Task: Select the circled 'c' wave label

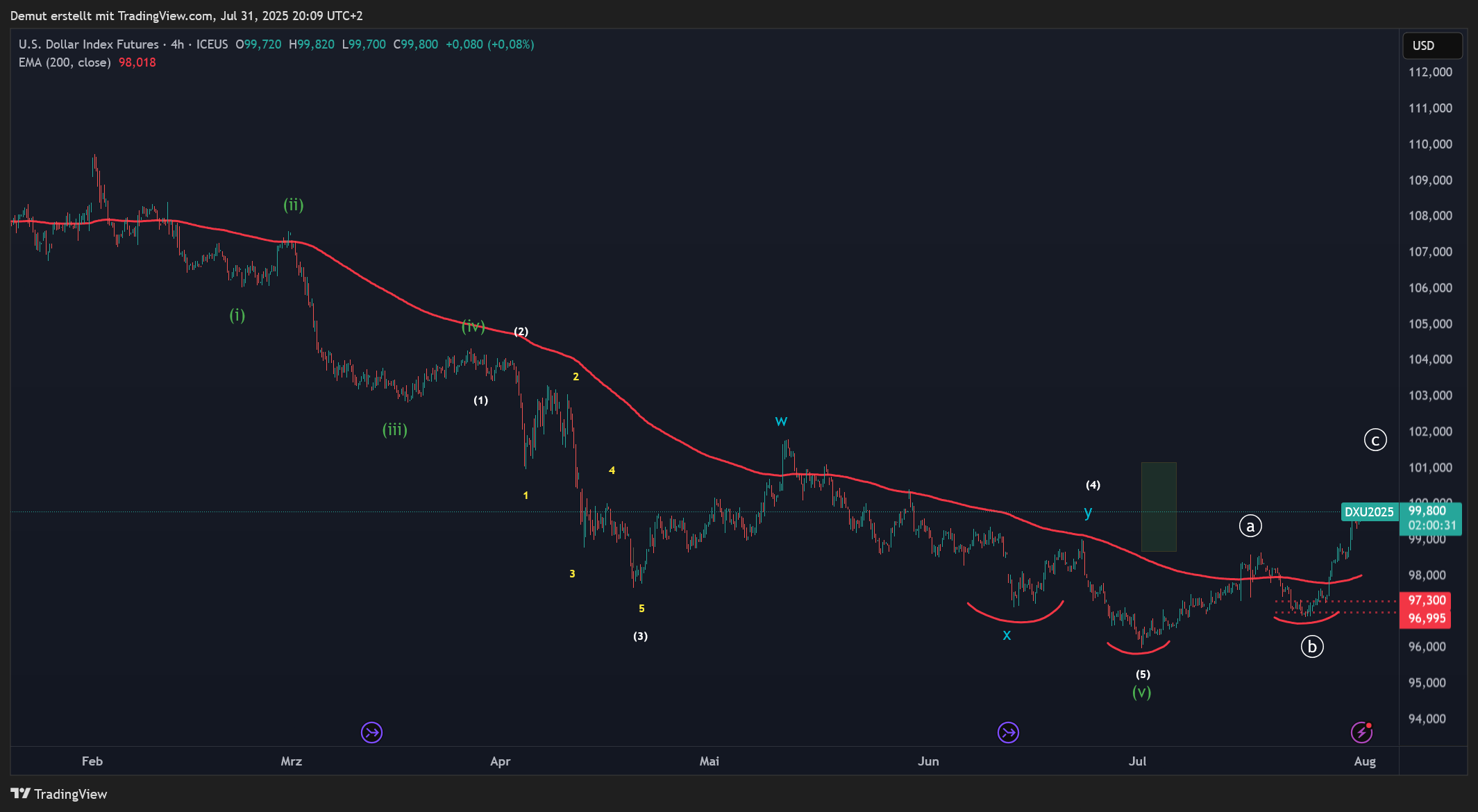Action: (1375, 440)
